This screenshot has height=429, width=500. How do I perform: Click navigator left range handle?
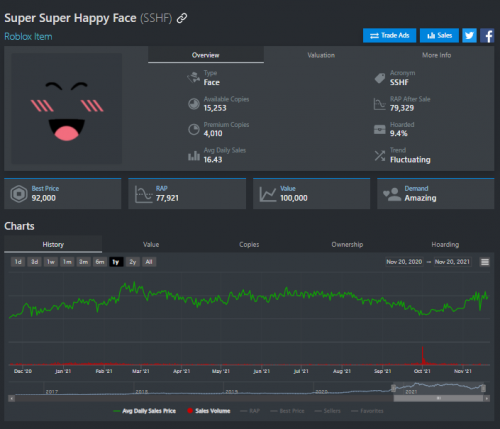[x=393, y=388]
